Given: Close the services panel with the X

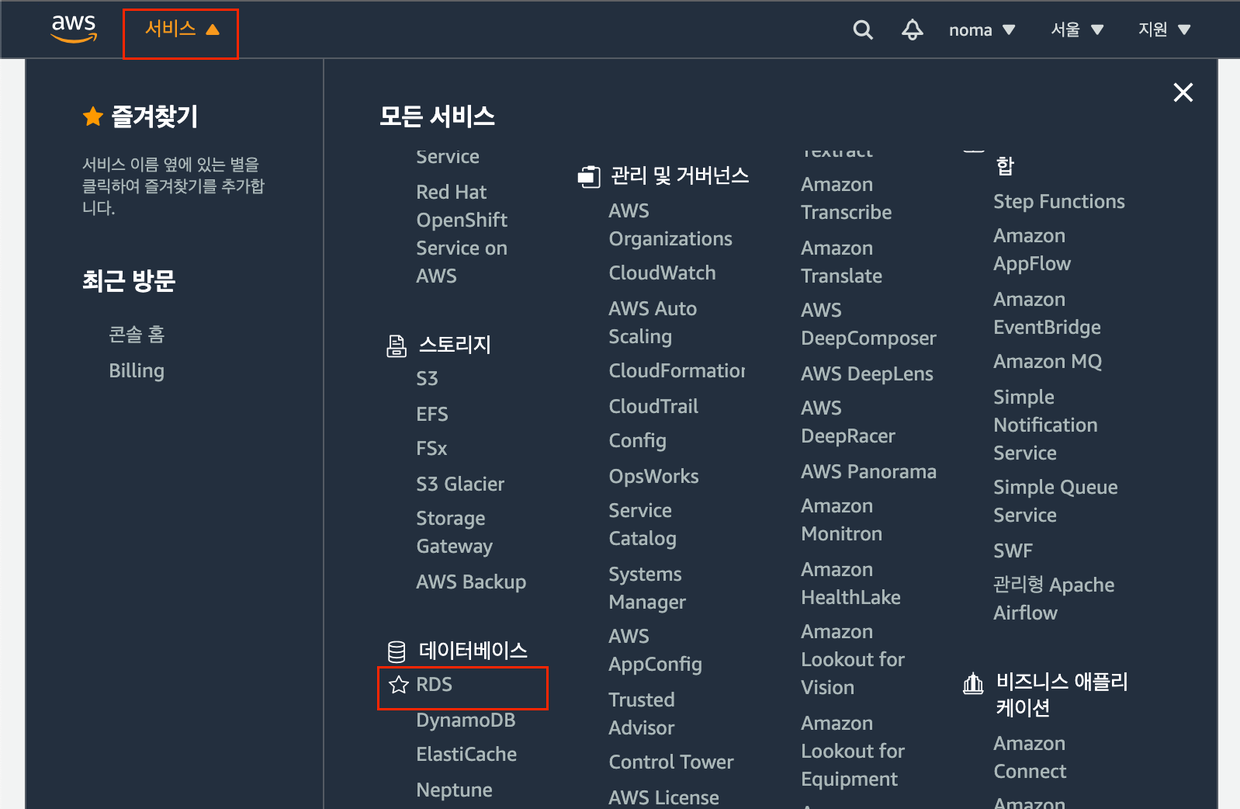Looking at the screenshot, I should point(1183,92).
